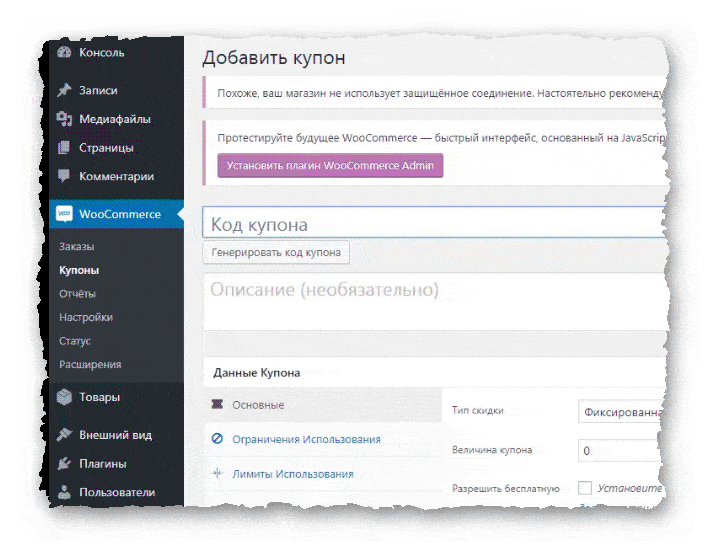The height and width of the screenshot is (544, 704).
Task: Toggle the Разрешить бесплатную доставку checkbox
Action: click(x=585, y=487)
